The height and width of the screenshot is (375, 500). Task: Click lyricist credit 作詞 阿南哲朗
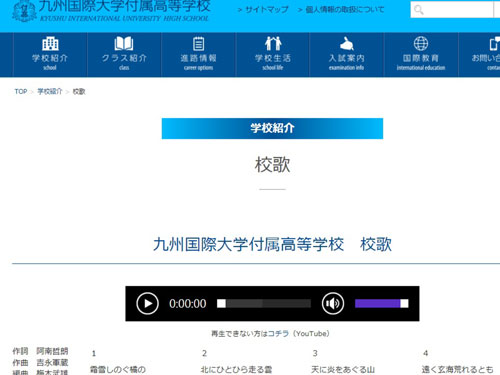point(40,351)
